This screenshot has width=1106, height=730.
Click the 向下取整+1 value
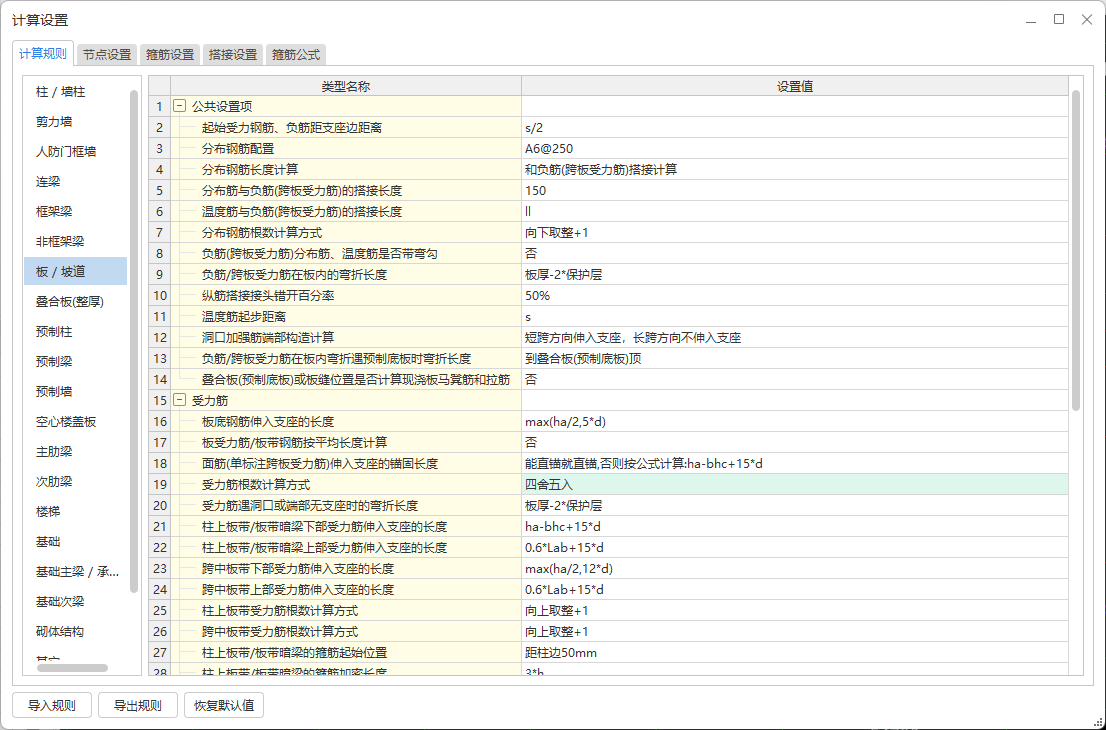point(795,233)
